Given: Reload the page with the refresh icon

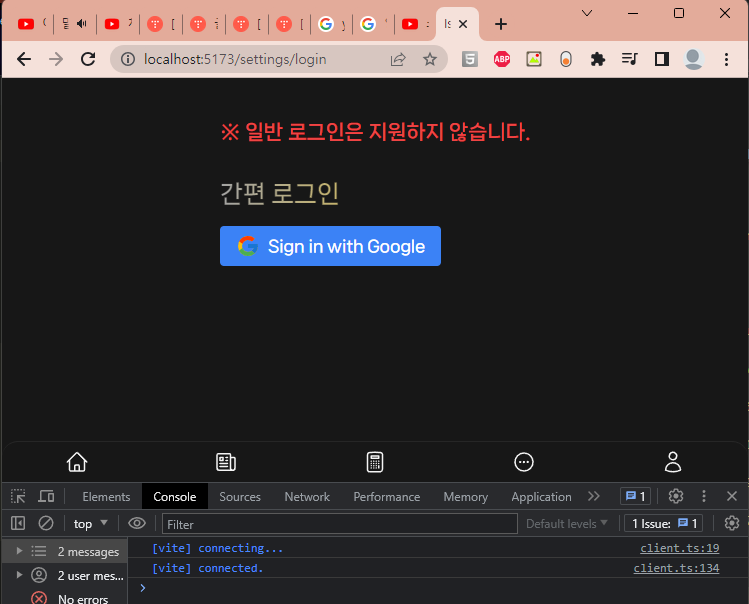Looking at the screenshot, I should [x=88, y=59].
